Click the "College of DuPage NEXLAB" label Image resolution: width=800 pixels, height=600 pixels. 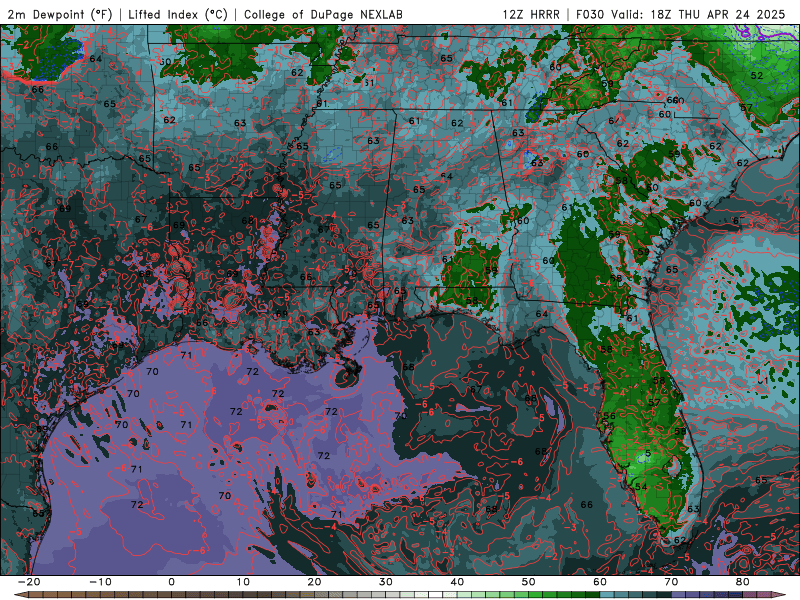[323, 14]
